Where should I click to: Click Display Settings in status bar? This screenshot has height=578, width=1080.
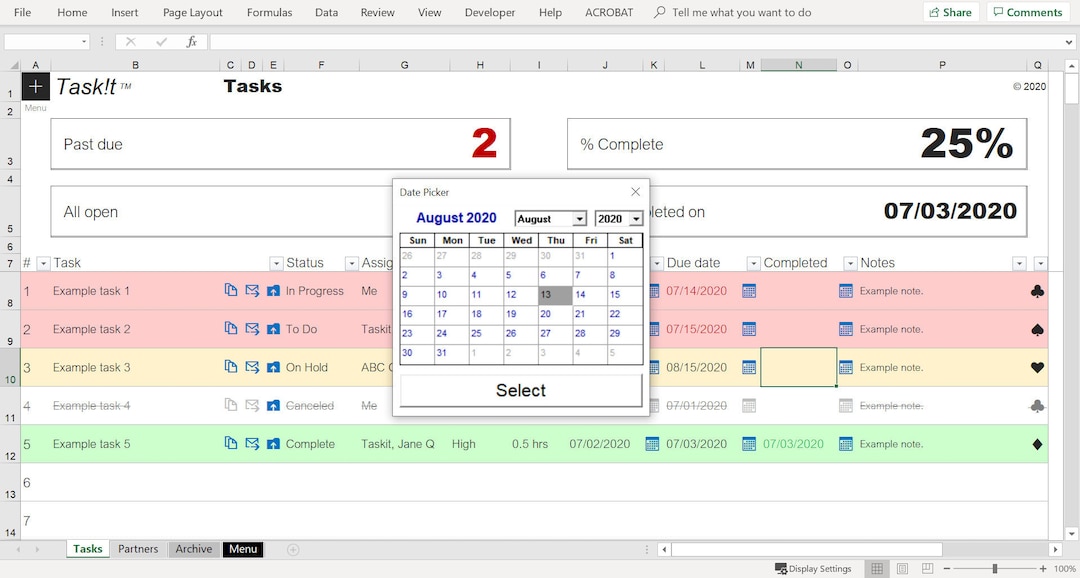pos(813,568)
